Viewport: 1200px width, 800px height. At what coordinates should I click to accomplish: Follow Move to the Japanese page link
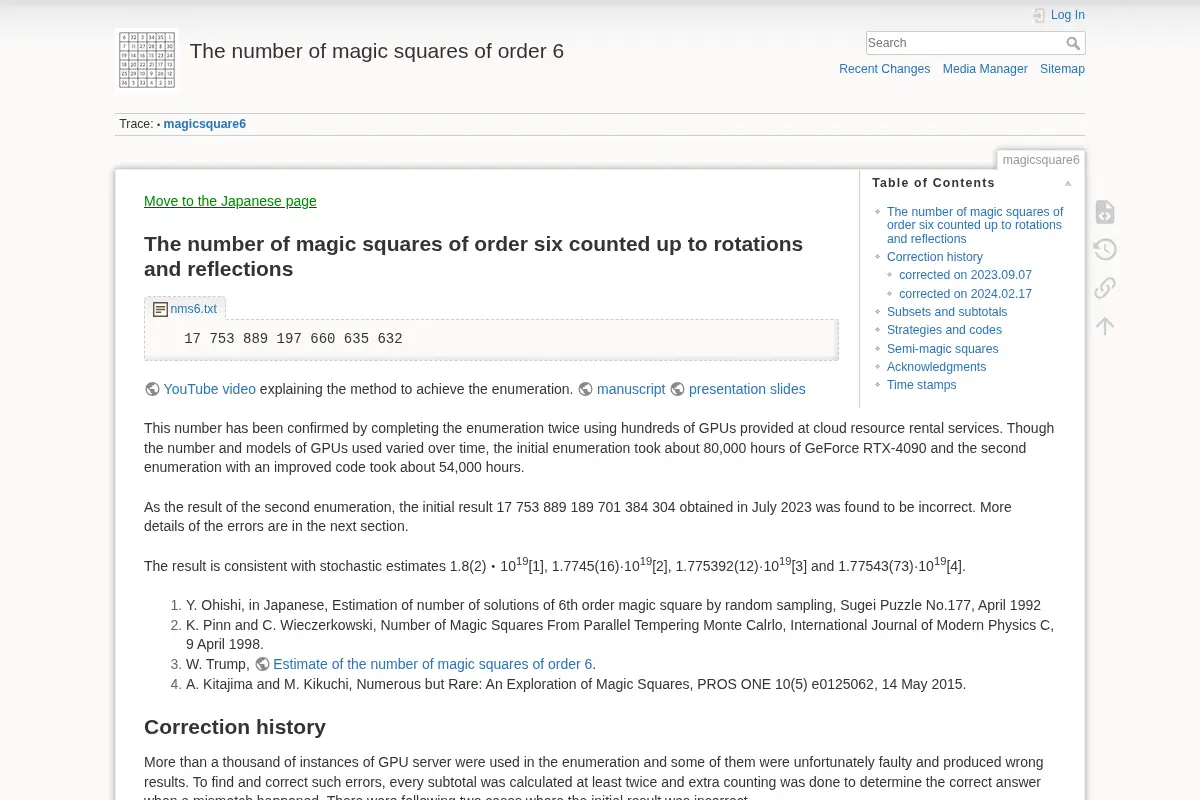230,201
